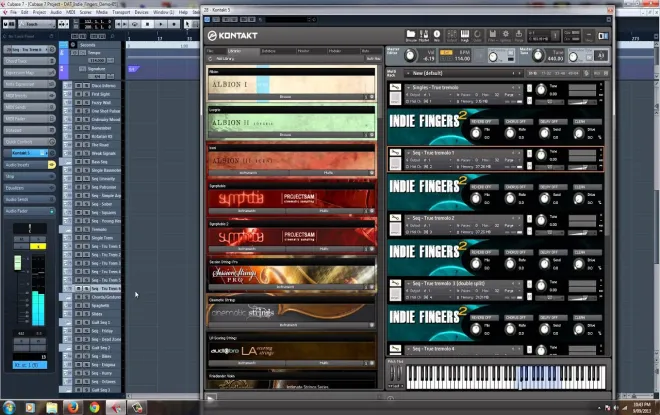Solo the First Sight track
Image resolution: width=660 pixels, height=415 pixels.
tap(86, 94)
